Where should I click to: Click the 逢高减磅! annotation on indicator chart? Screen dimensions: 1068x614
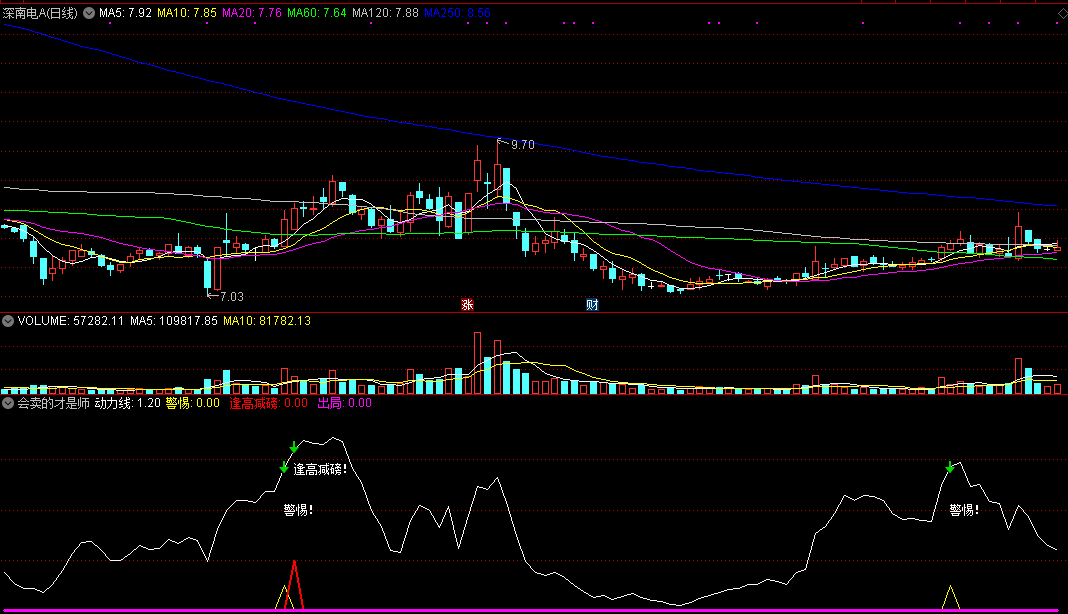coord(320,469)
